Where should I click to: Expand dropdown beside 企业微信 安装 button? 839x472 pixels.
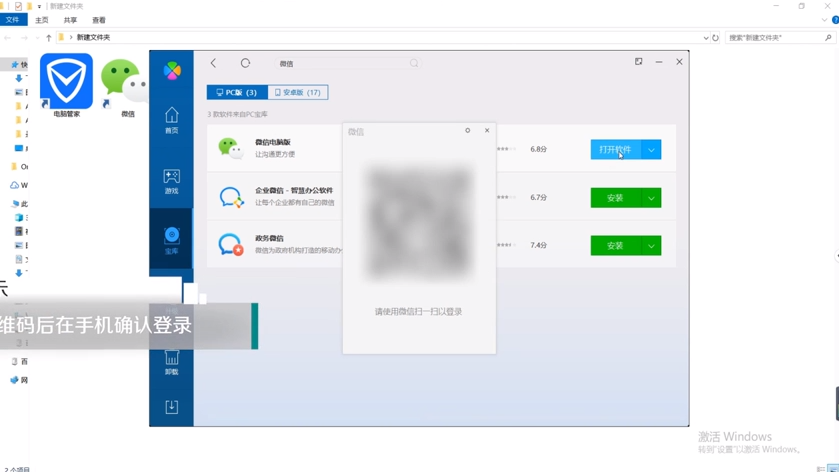pos(651,197)
